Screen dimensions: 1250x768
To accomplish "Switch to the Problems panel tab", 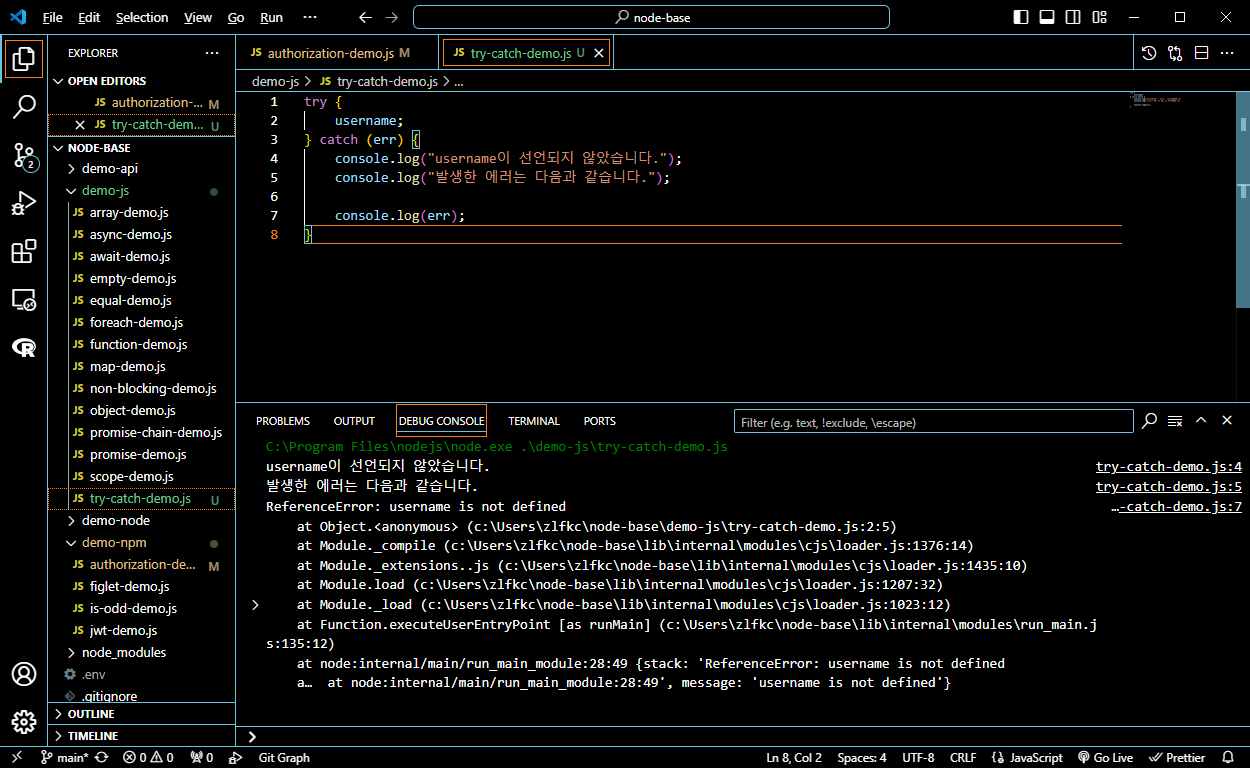I will tap(283, 421).
